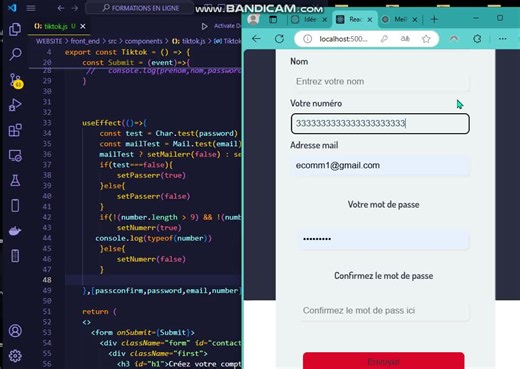The image size is (520, 369).
Task: Open the tab actions menu icon
Action: click(273, 19)
